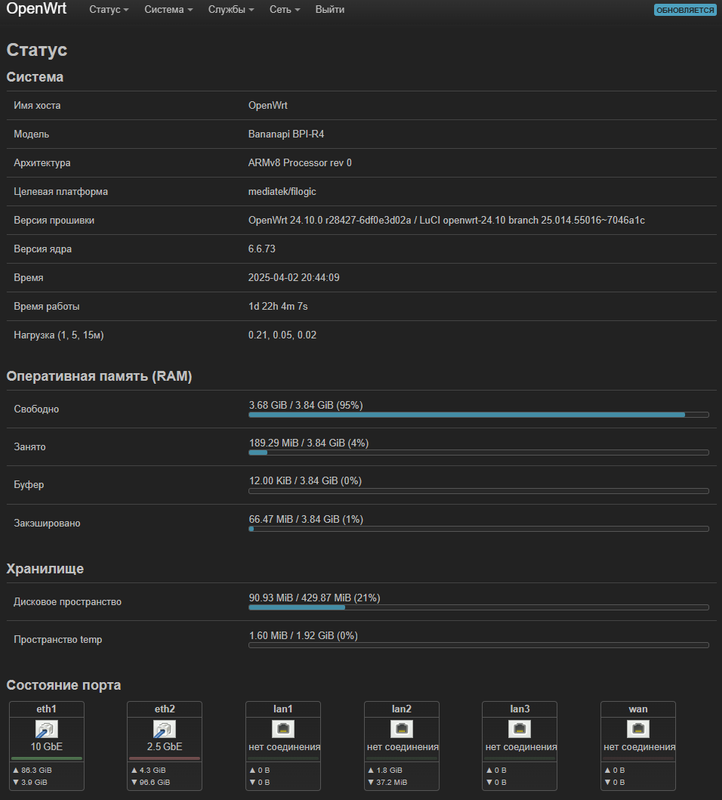Click the eth1 upload value 86.3 GiB
The image size is (722, 800).
[x=36, y=770]
